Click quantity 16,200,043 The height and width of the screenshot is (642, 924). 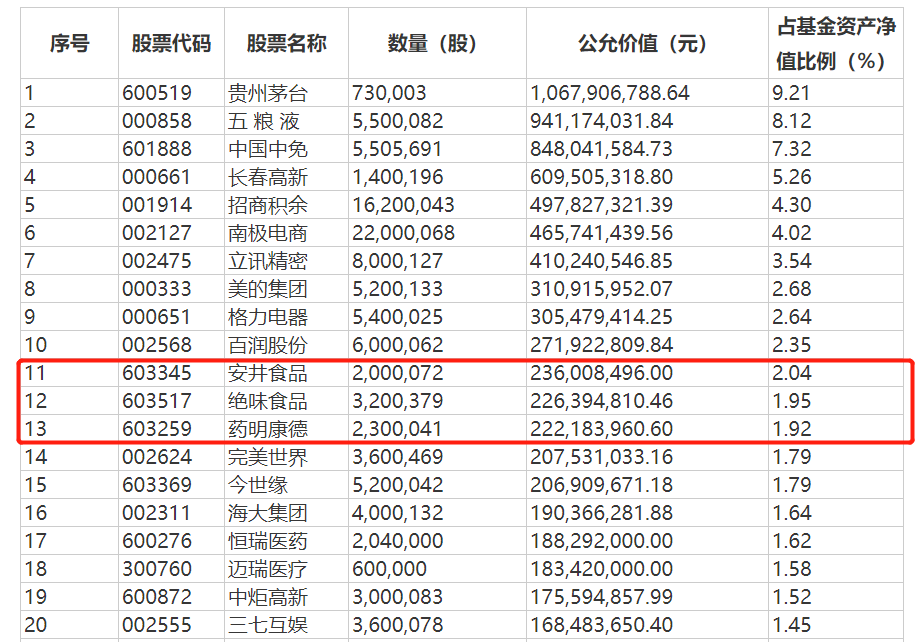(403, 205)
